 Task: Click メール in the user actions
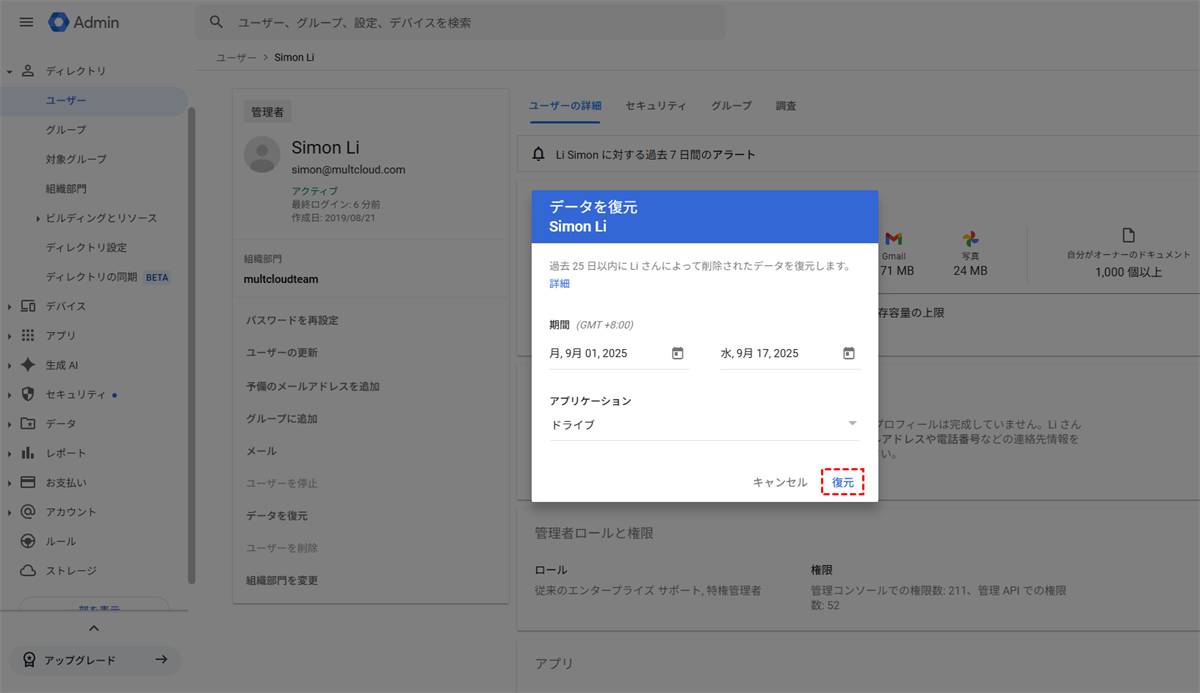coord(261,451)
